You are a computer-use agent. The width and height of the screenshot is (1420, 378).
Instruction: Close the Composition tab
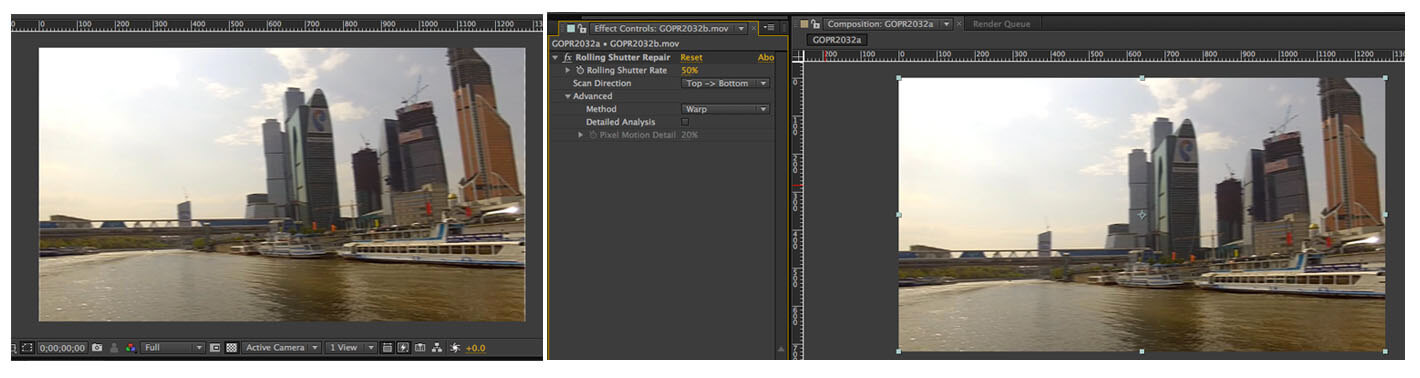point(959,24)
